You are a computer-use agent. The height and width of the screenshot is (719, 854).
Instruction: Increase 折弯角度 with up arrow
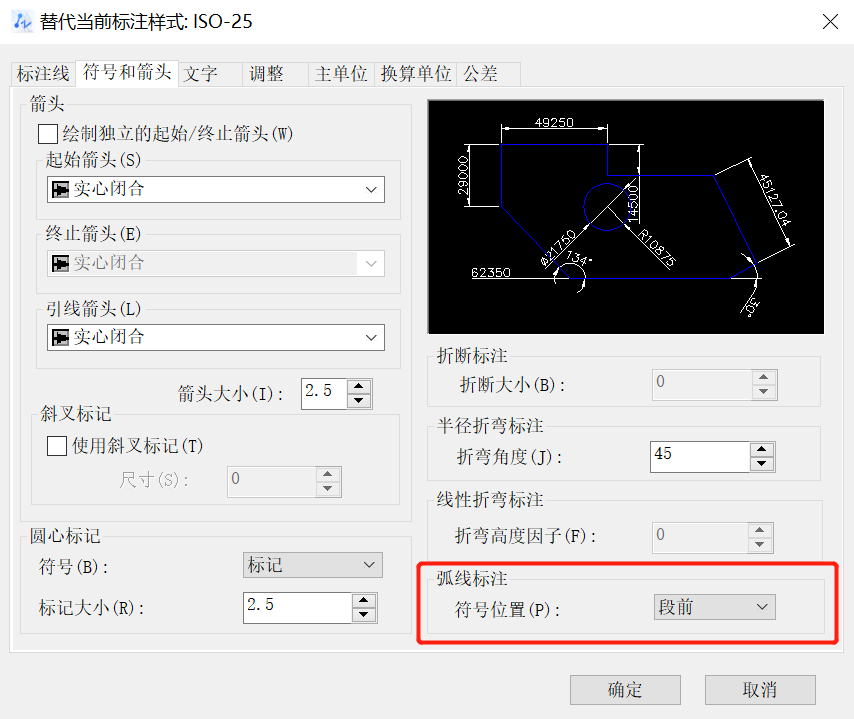(761, 449)
